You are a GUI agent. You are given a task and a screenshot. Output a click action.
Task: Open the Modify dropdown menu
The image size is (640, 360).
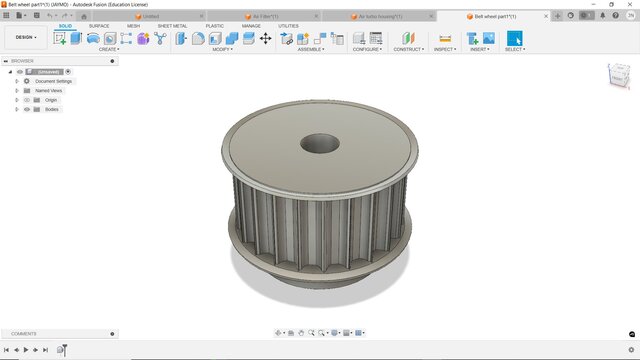(222, 49)
